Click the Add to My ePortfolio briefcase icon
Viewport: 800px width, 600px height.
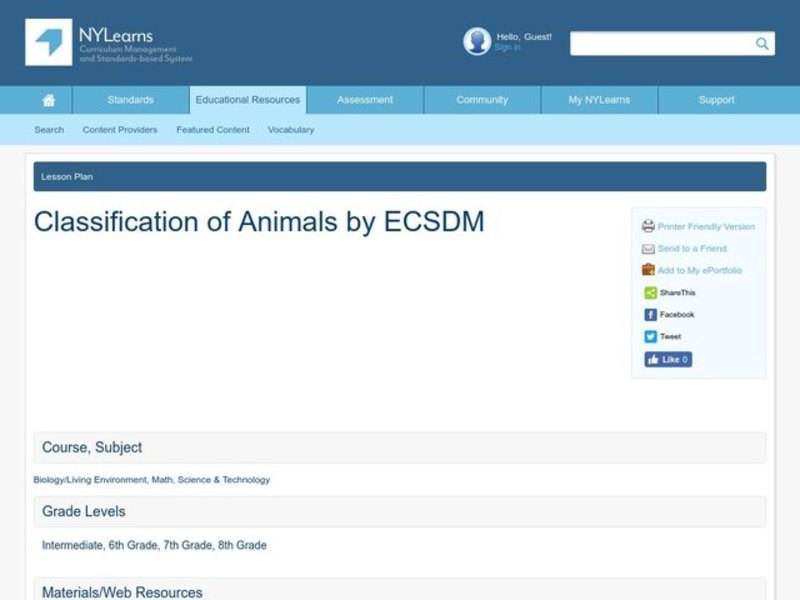click(648, 270)
